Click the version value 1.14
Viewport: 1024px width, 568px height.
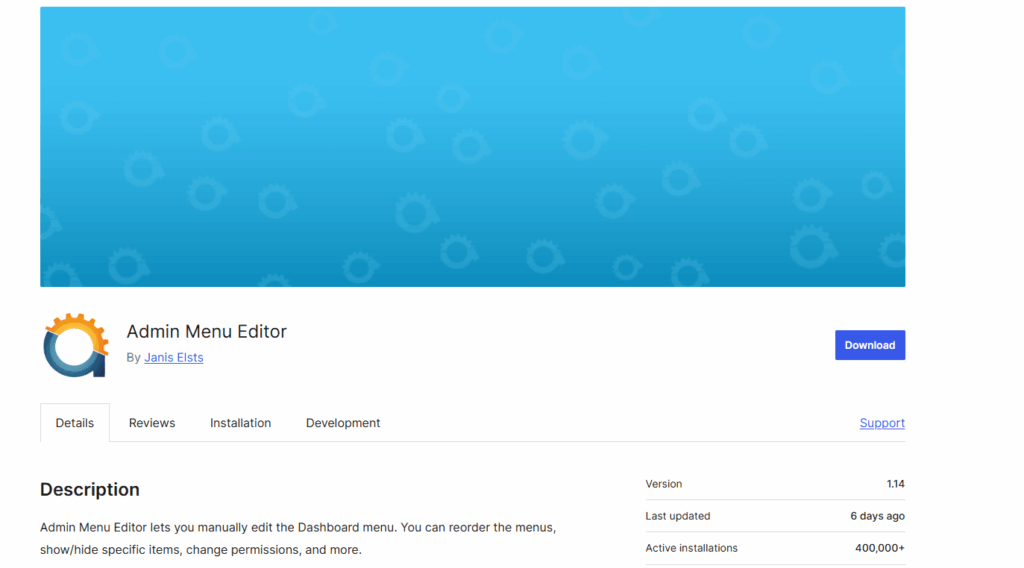(x=895, y=484)
